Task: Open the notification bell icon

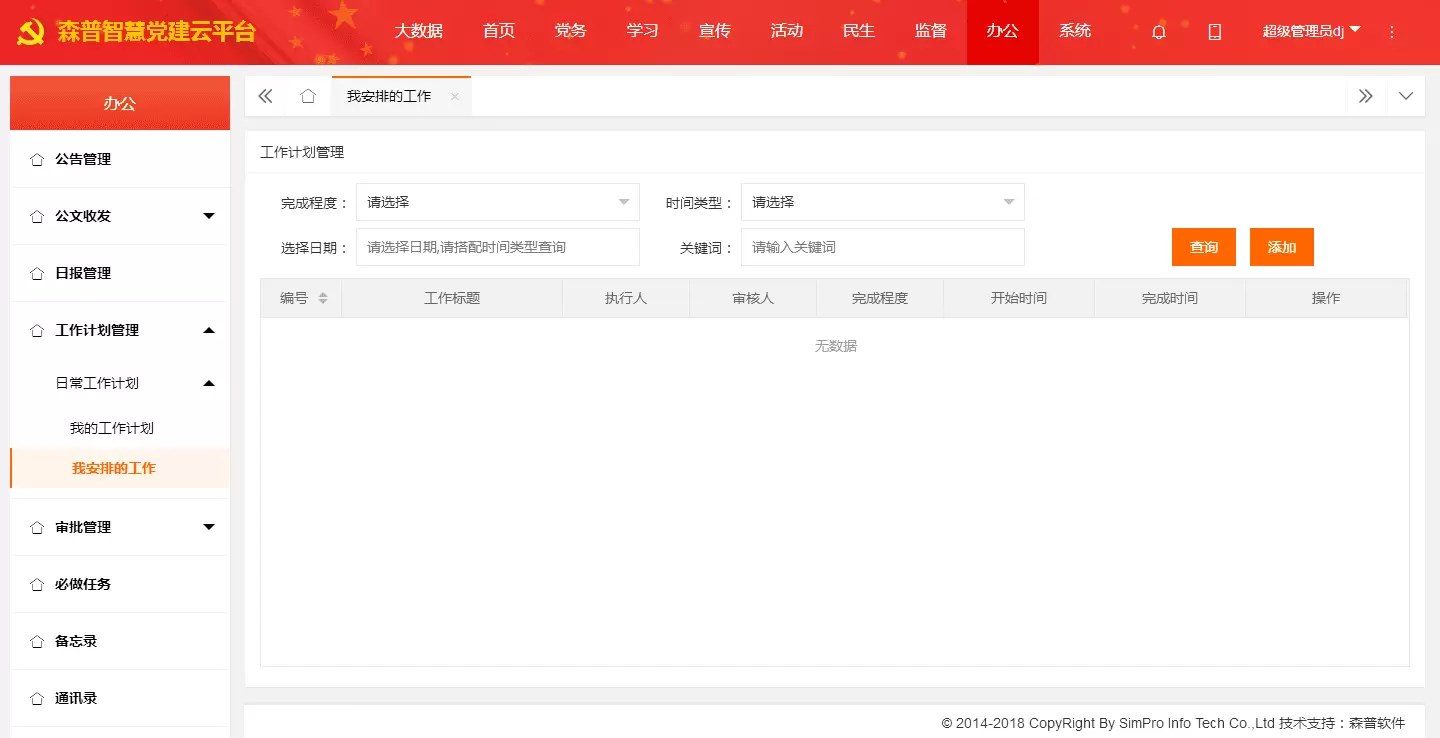Action: pos(1159,32)
